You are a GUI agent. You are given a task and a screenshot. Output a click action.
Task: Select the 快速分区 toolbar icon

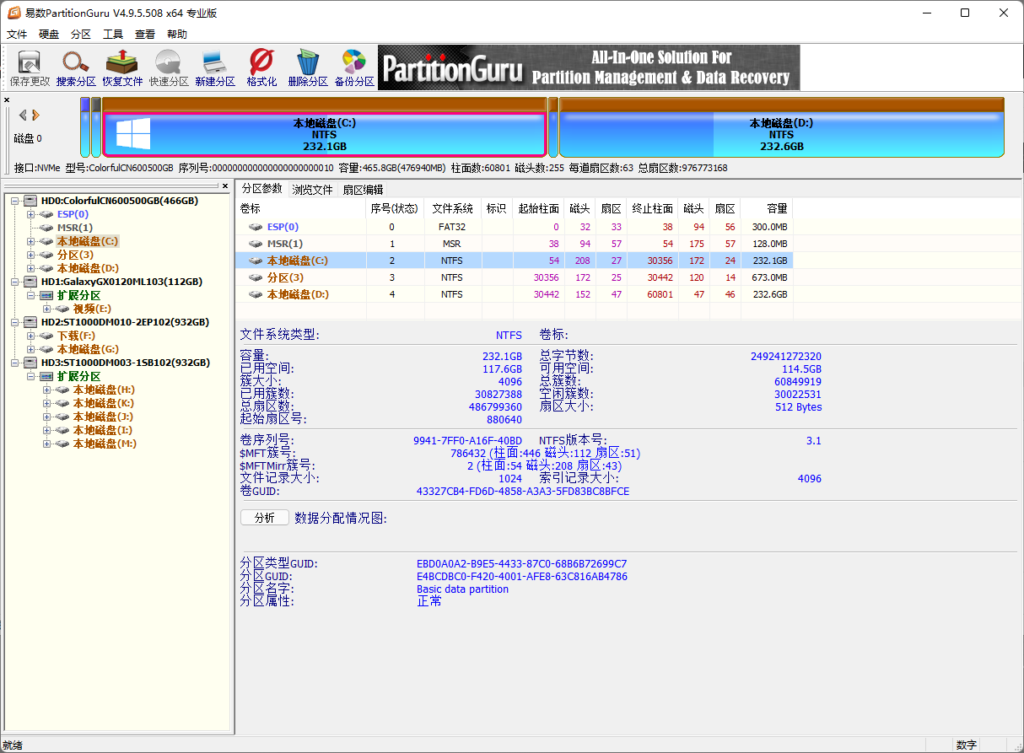tap(168, 68)
